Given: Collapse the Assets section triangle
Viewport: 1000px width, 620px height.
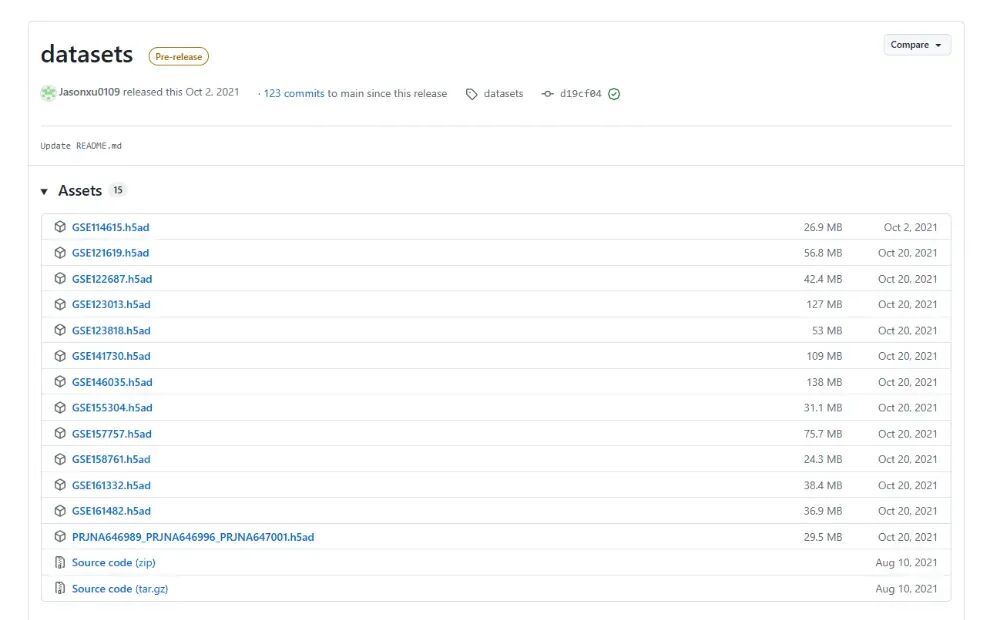Looking at the screenshot, I should pyautogui.click(x=44, y=191).
